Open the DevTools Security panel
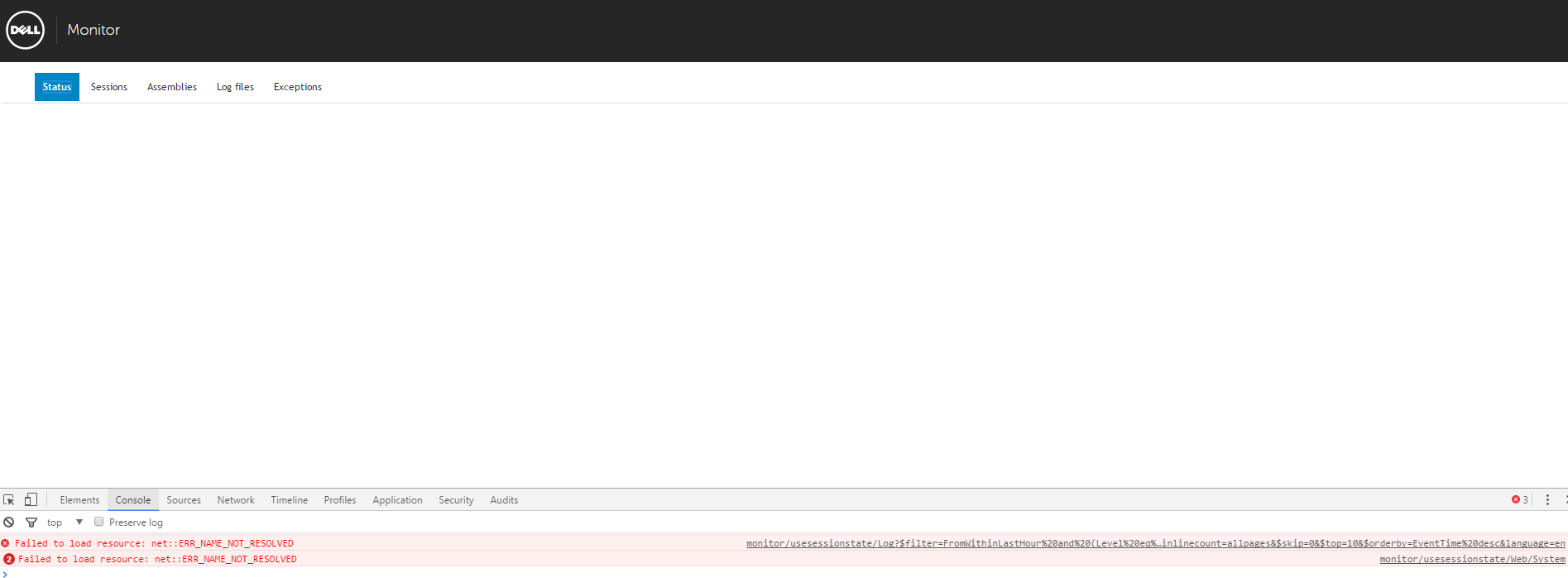Screen dimensions: 1568x578 (x=456, y=500)
